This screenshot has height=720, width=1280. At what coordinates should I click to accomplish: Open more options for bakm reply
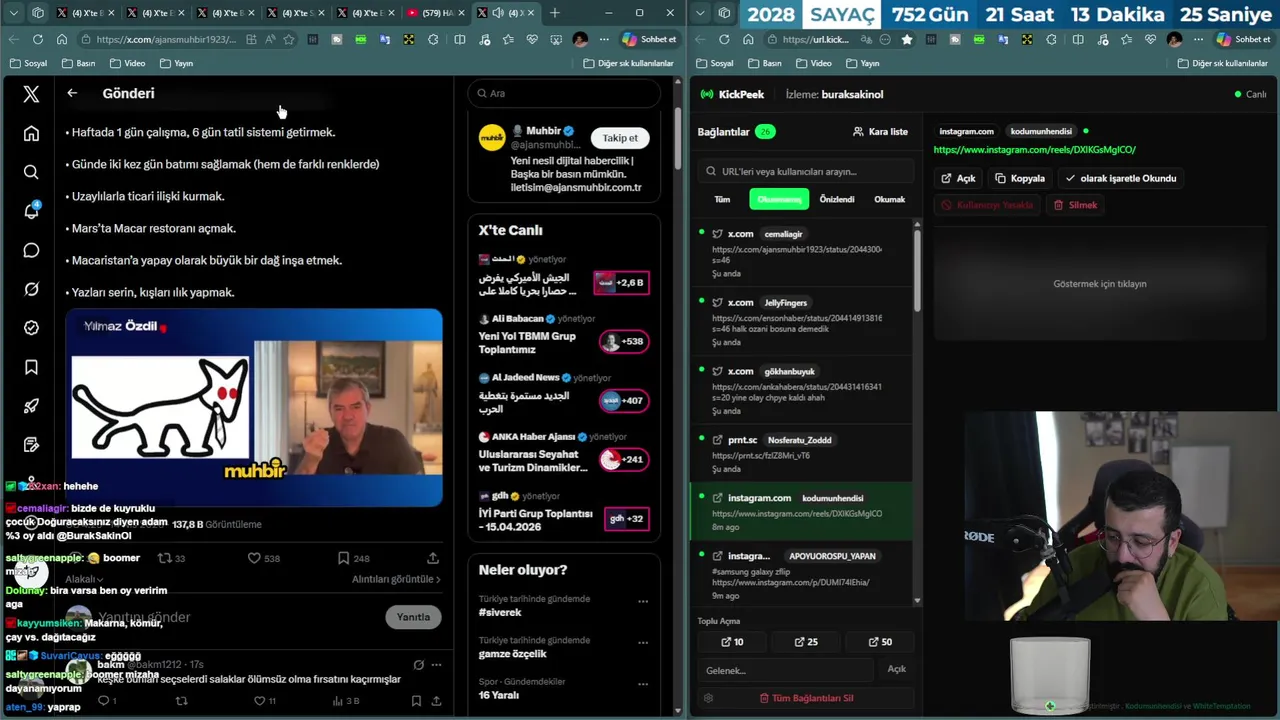pos(436,665)
